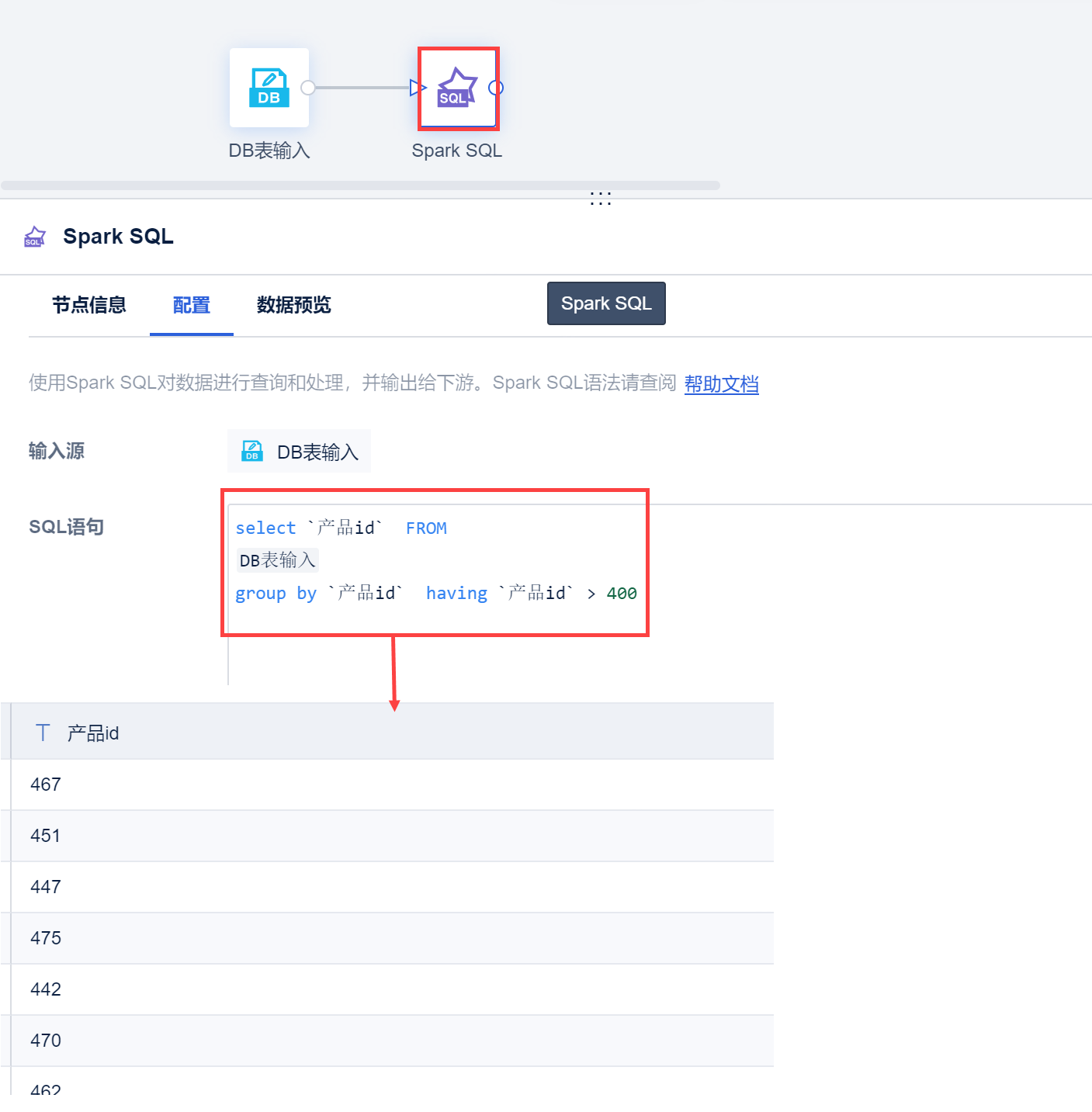Click the 产品id column header
The height and width of the screenshot is (1112, 1092).
point(393,732)
